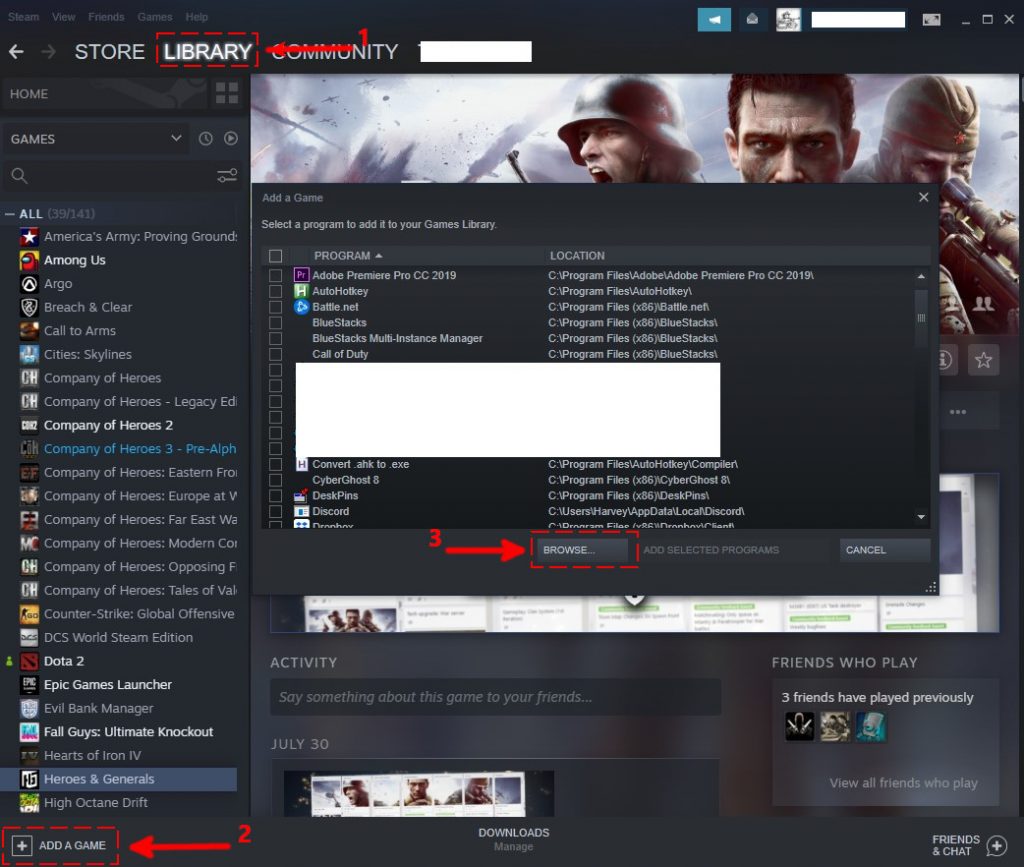The height and width of the screenshot is (867, 1024).
Task: Open the three-dots more options icon
Action: pyautogui.click(x=957, y=412)
